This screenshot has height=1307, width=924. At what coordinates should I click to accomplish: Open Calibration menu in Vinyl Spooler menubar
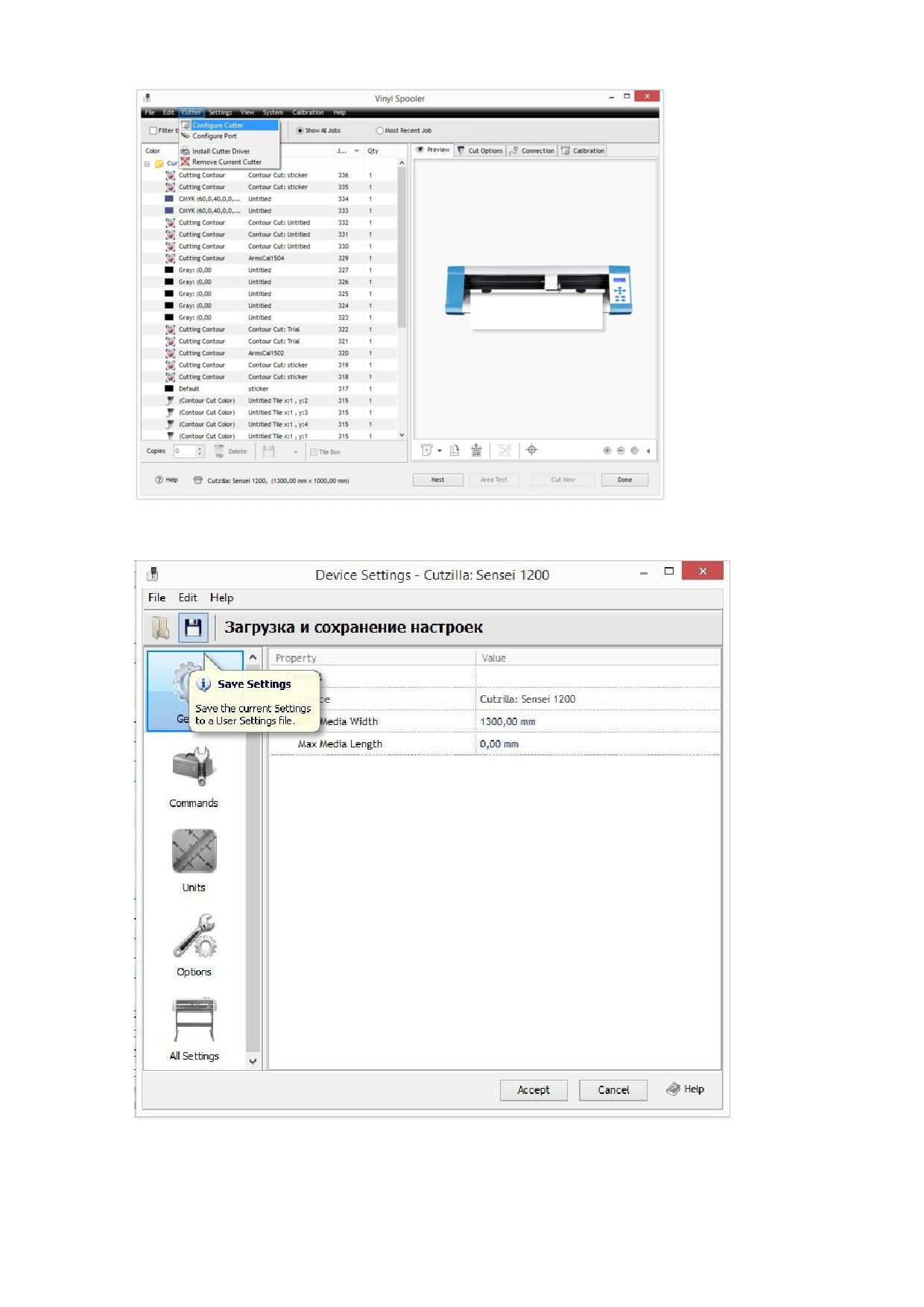[x=308, y=113]
